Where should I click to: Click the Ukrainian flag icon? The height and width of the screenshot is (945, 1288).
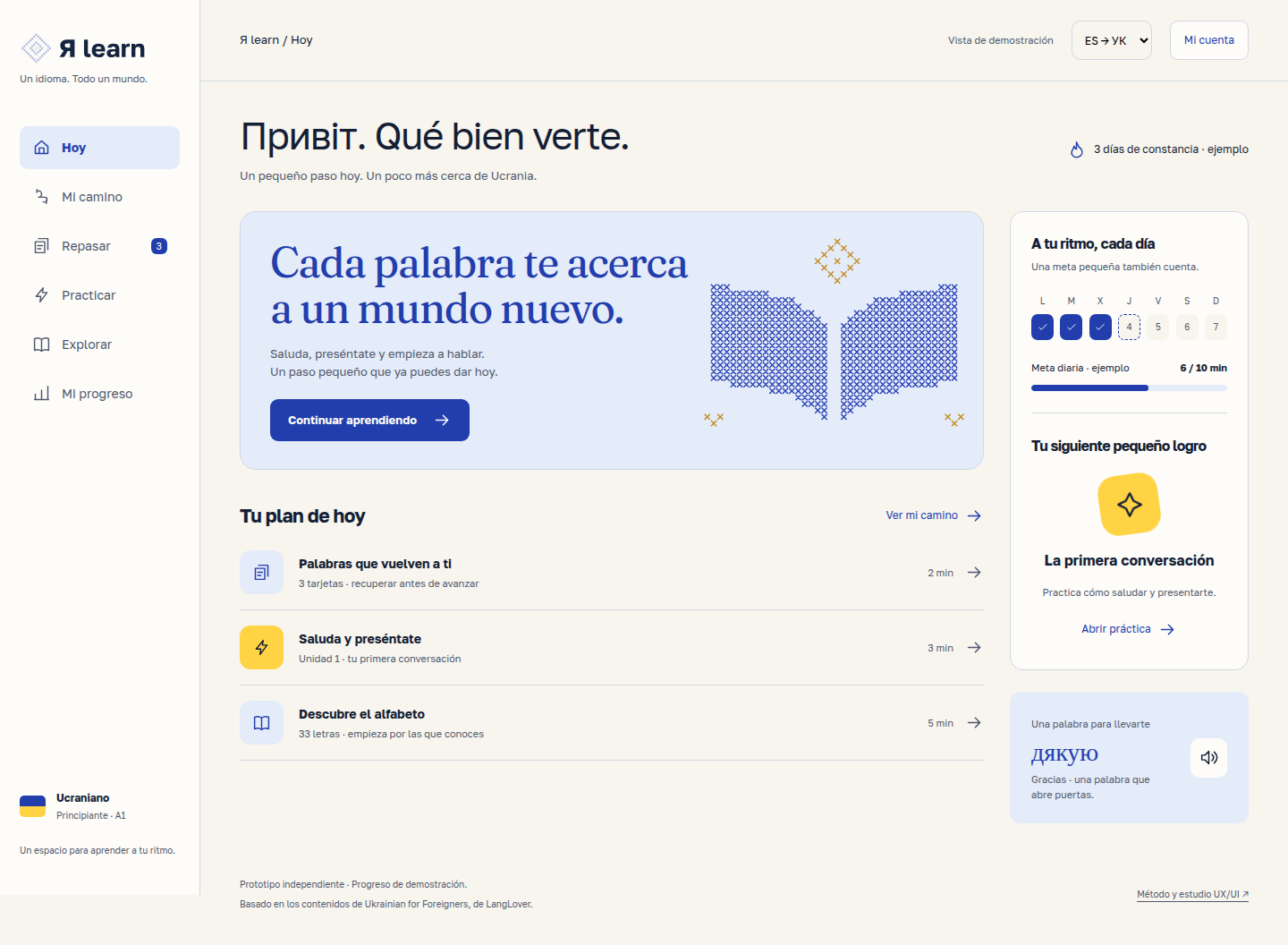[x=33, y=806]
